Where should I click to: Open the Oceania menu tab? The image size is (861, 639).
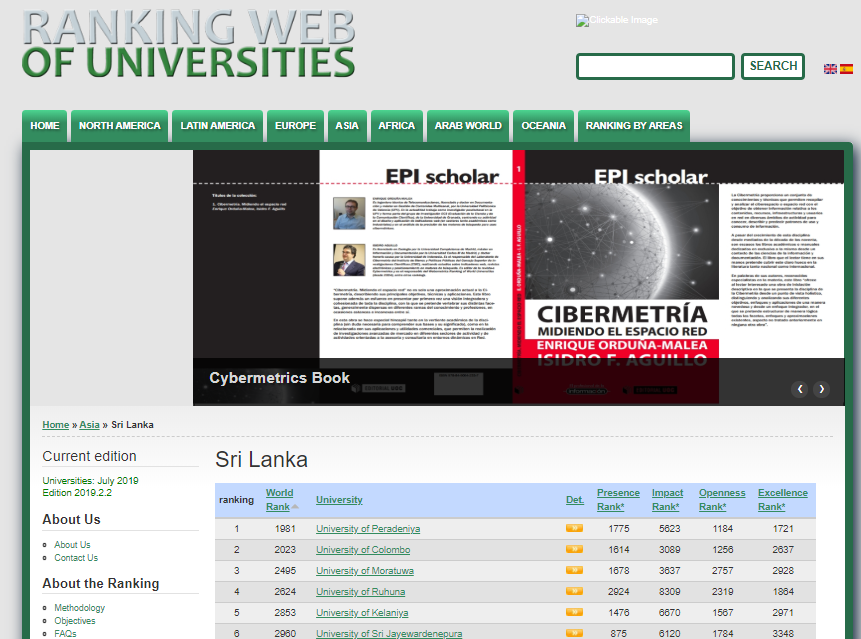(x=544, y=126)
